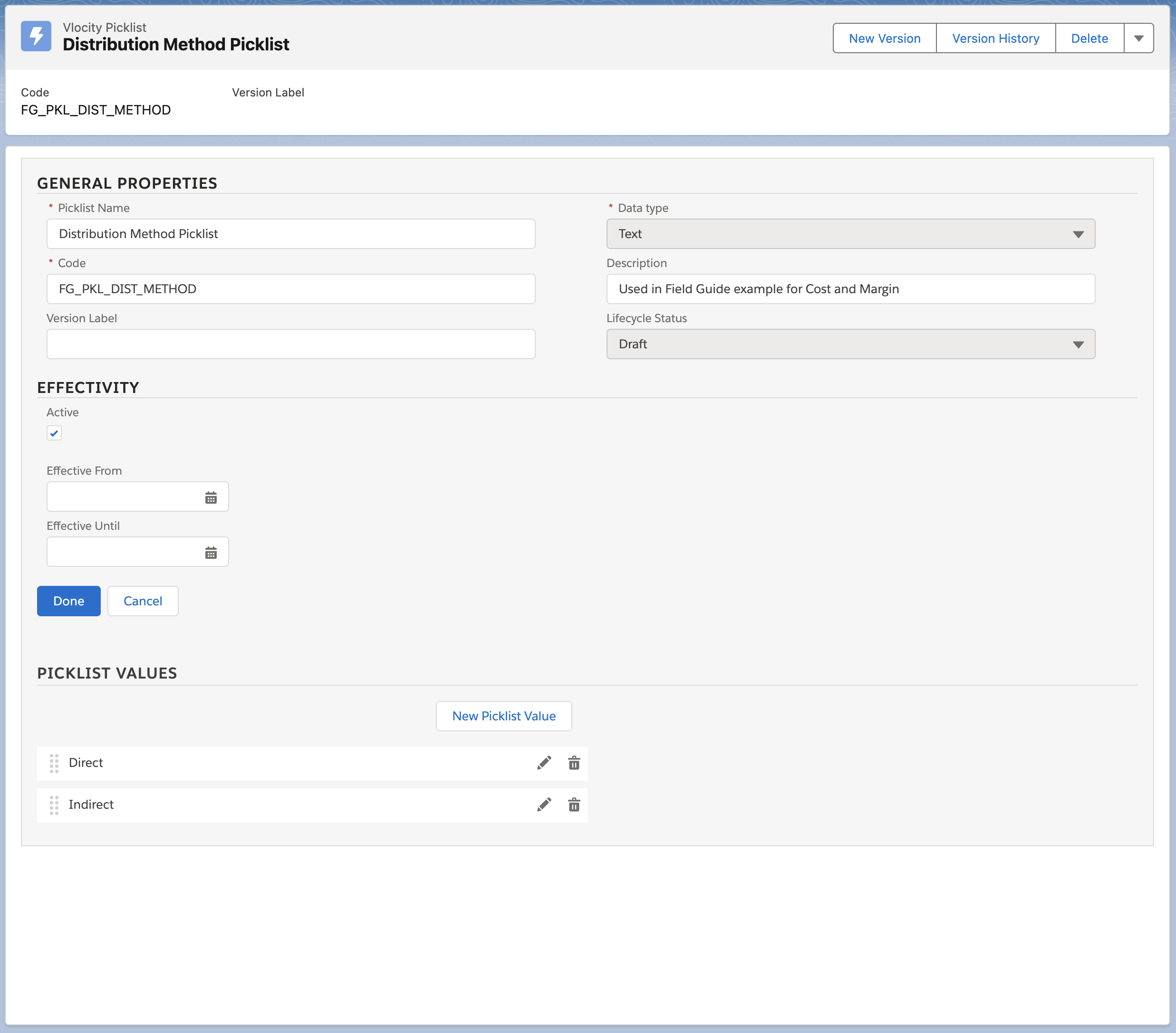Open Version History
The height and width of the screenshot is (1033, 1176).
pos(995,38)
